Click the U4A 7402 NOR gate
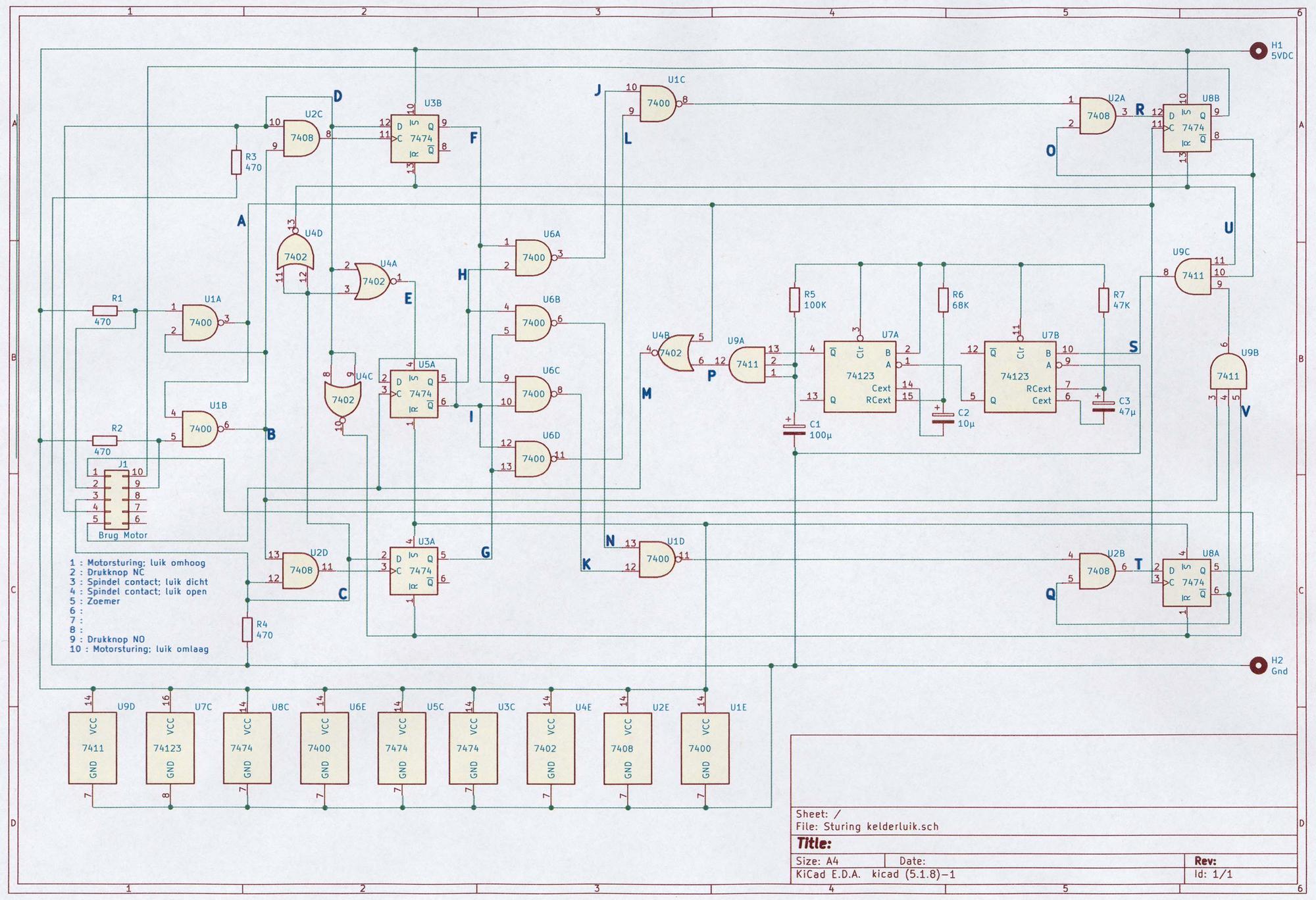The height and width of the screenshot is (900, 1316). (376, 281)
